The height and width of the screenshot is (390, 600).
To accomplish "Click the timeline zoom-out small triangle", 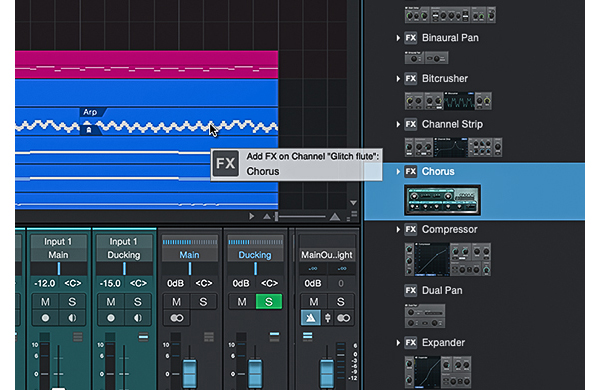I will (x=266, y=217).
